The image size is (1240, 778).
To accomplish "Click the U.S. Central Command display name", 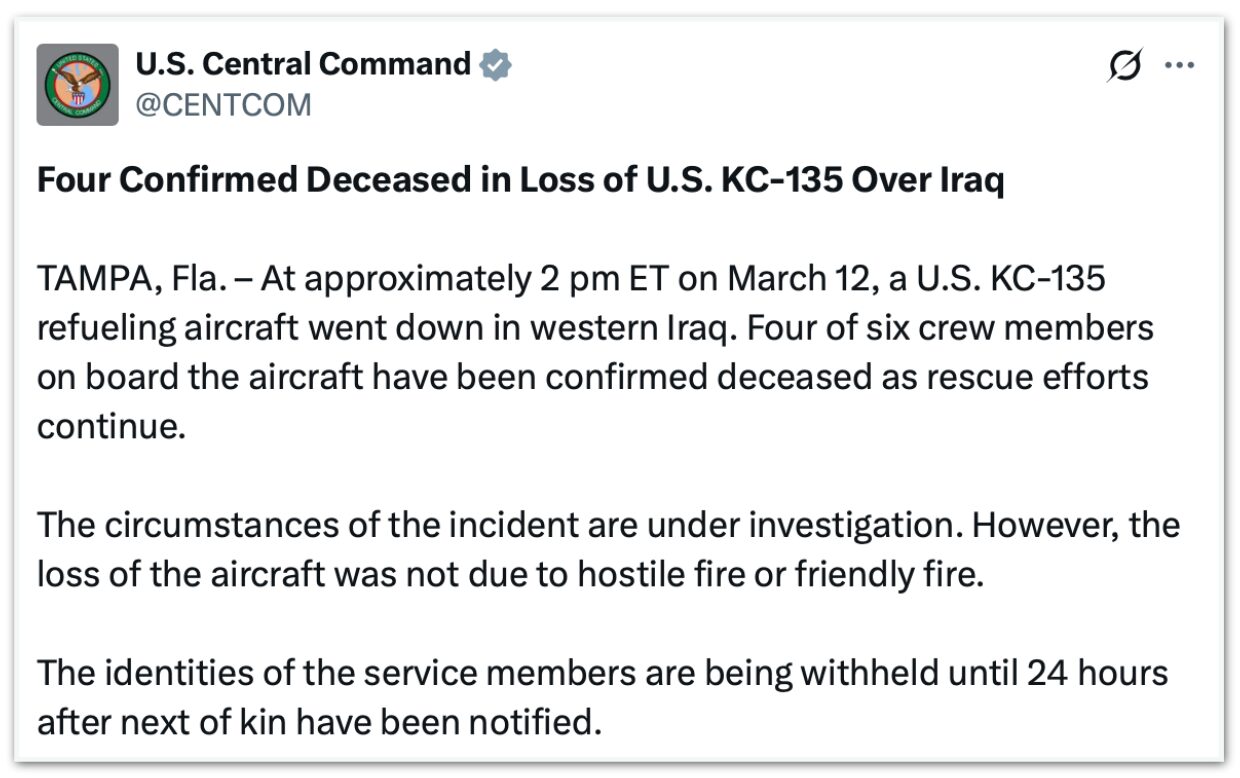I will [303, 65].
